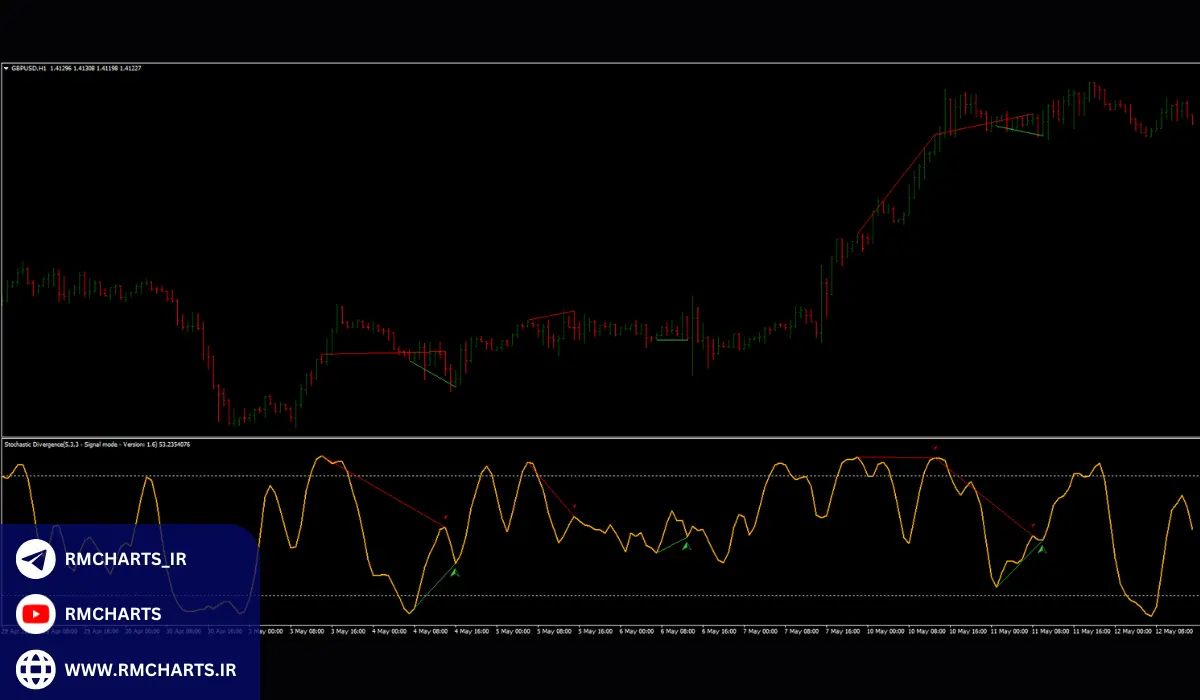
Task: Click the 12 May 00:00 time axis label
Action: pos(1132,631)
